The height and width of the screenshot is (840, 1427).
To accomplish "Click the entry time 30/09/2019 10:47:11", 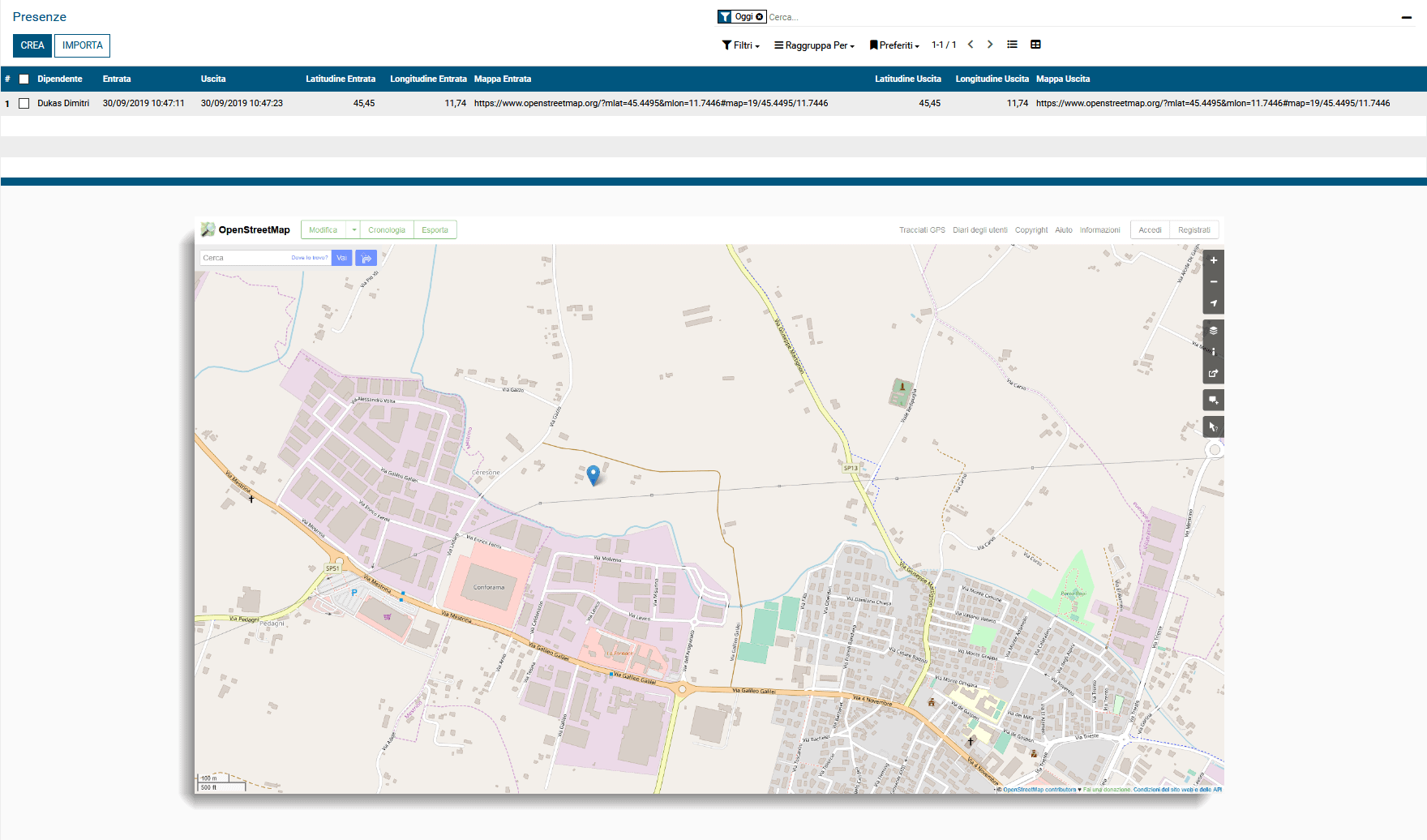I will (144, 104).
